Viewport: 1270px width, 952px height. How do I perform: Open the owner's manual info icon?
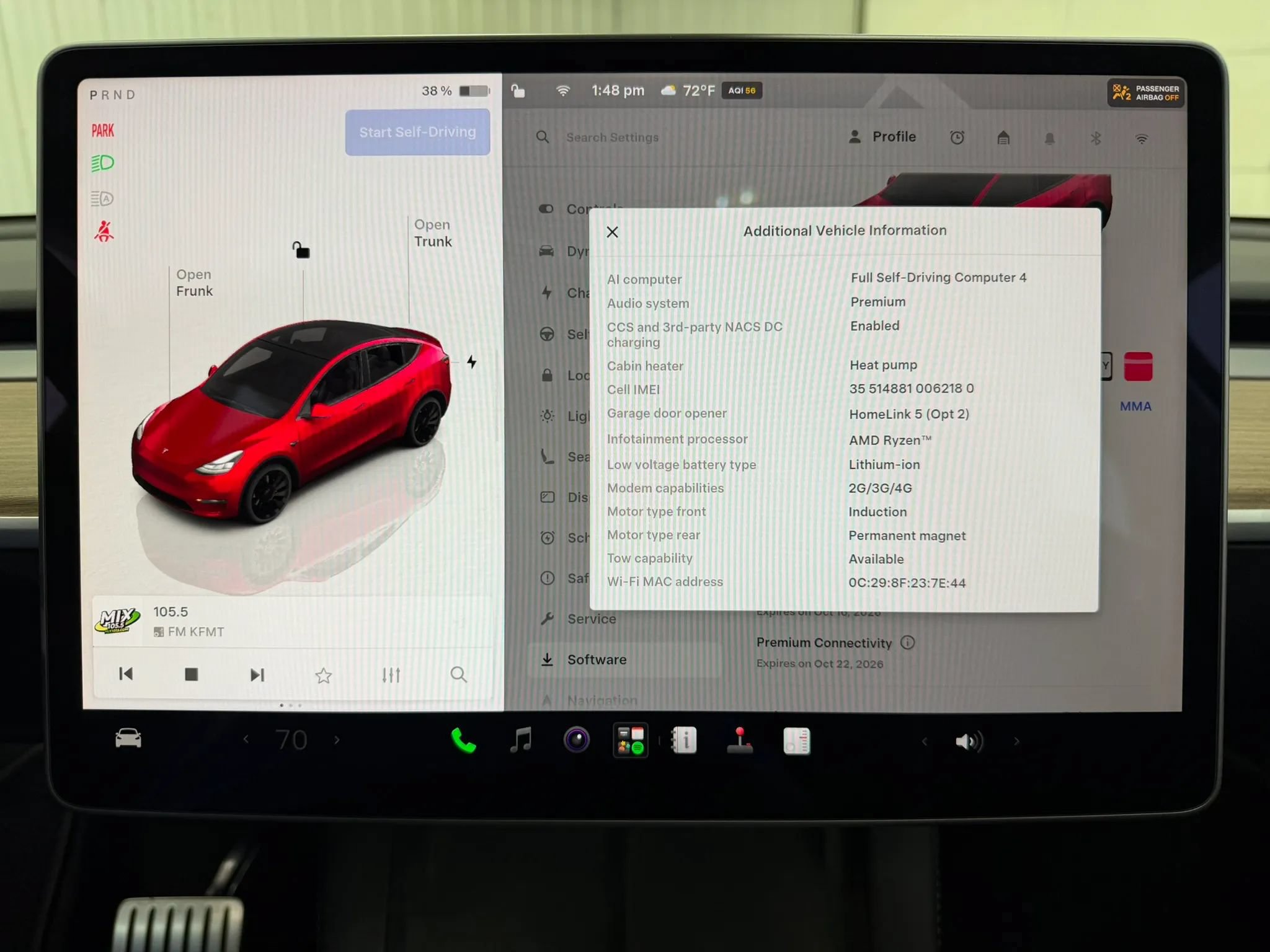pyautogui.click(x=684, y=740)
